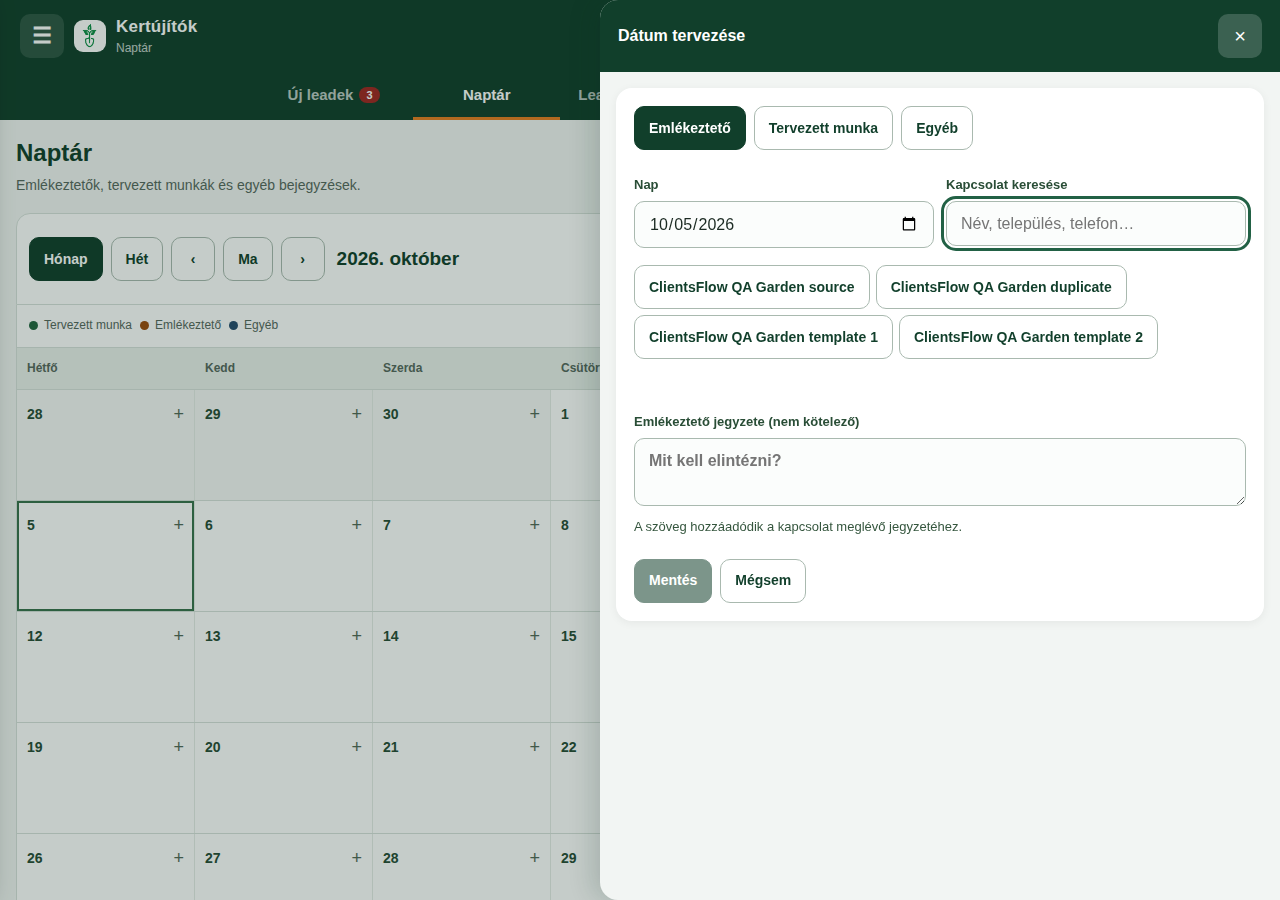Image resolution: width=1280 pixels, height=900 pixels.
Task: Open the calendar picker icon in Nap field
Action: point(909,224)
